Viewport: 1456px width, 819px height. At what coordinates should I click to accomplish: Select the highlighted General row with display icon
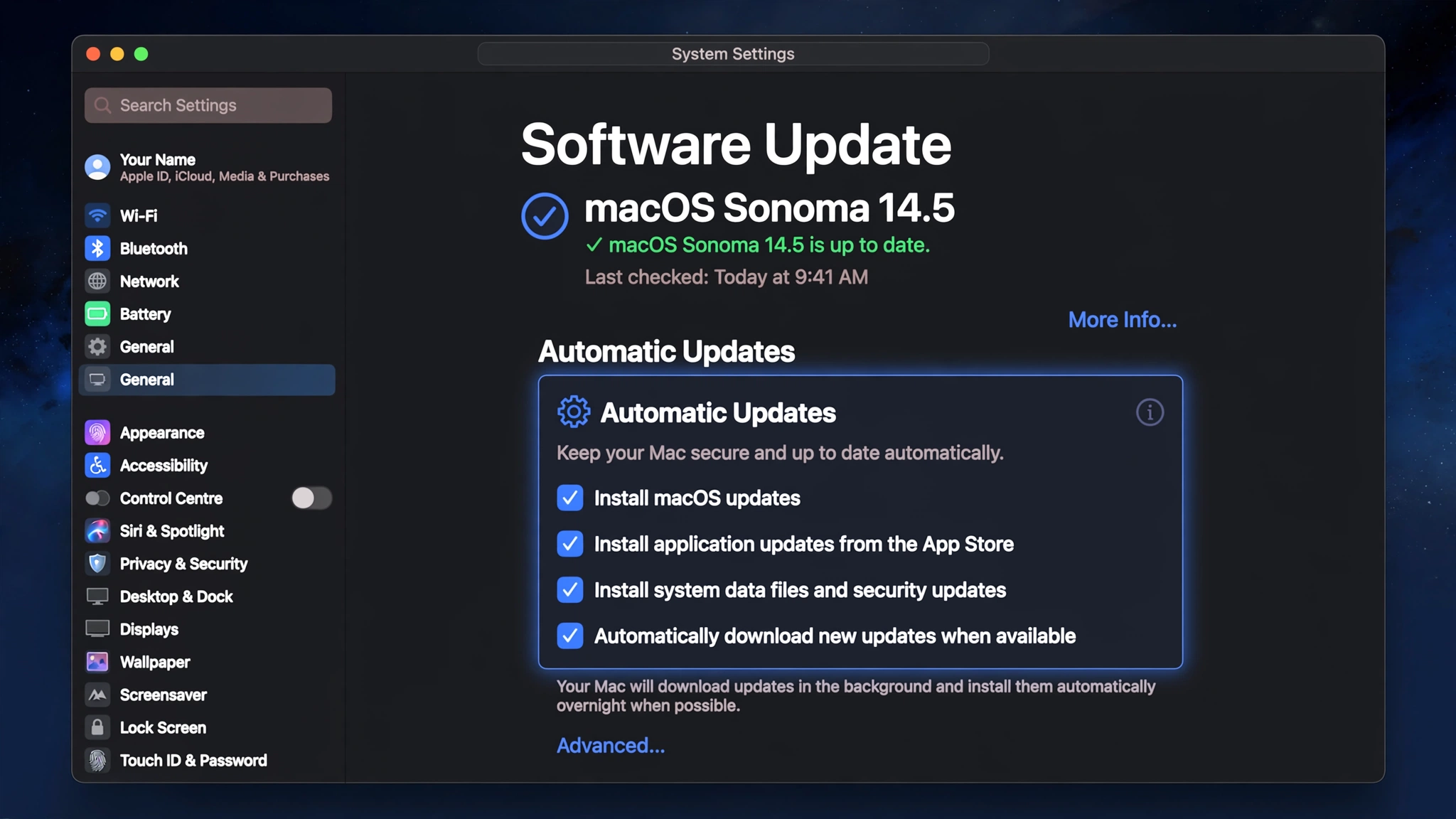(x=207, y=380)
